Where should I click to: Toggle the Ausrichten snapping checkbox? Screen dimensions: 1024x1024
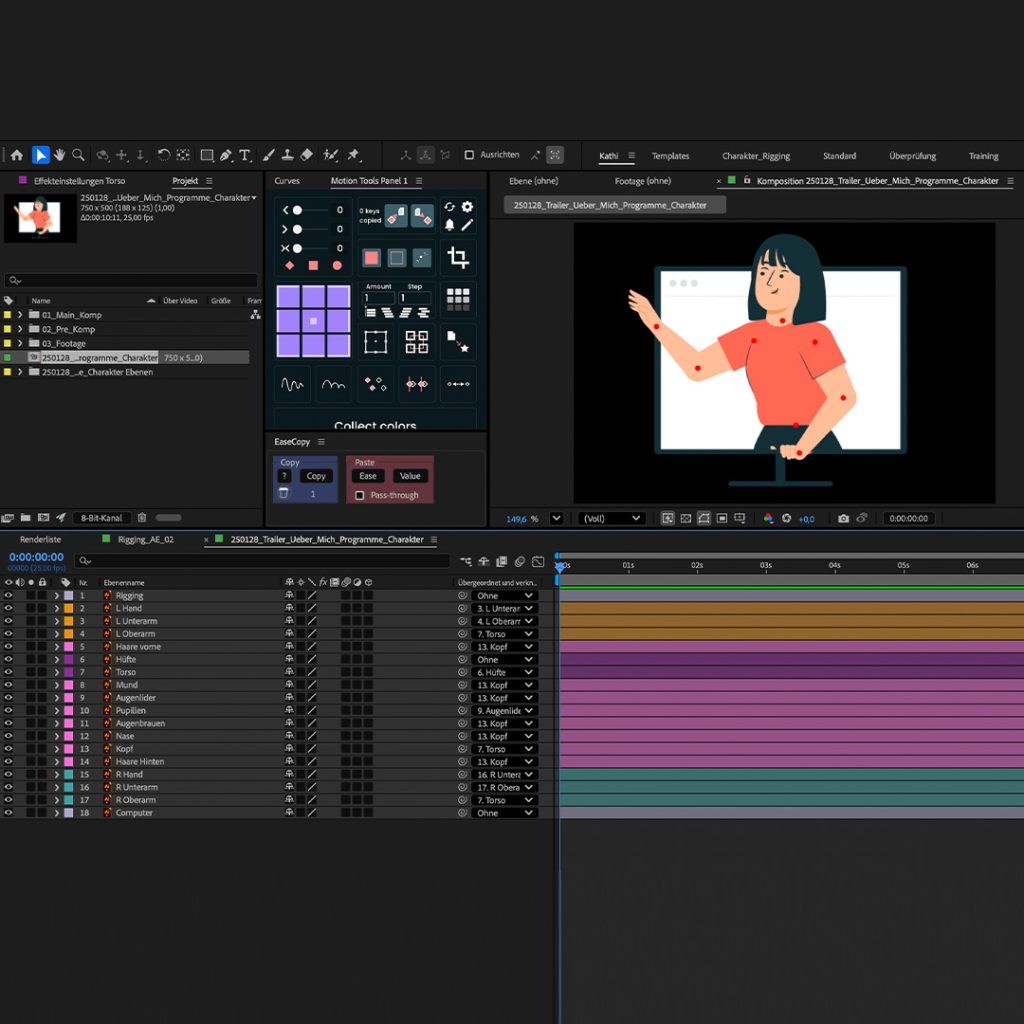pos(469,155)
